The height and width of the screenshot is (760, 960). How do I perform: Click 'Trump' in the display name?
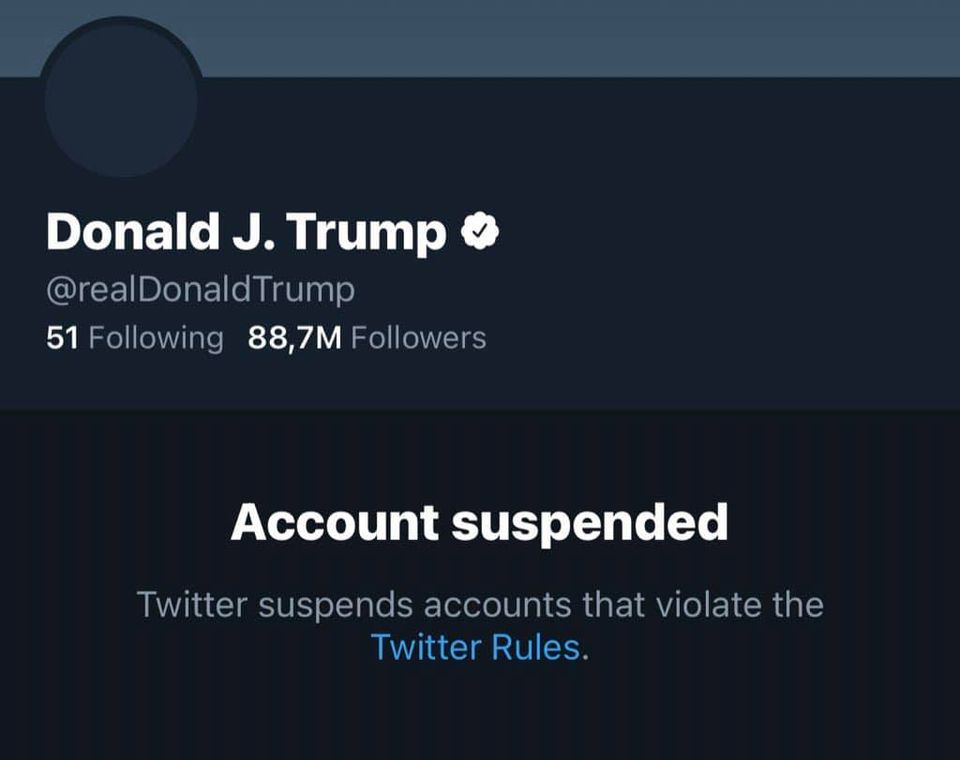coord(366,233)
